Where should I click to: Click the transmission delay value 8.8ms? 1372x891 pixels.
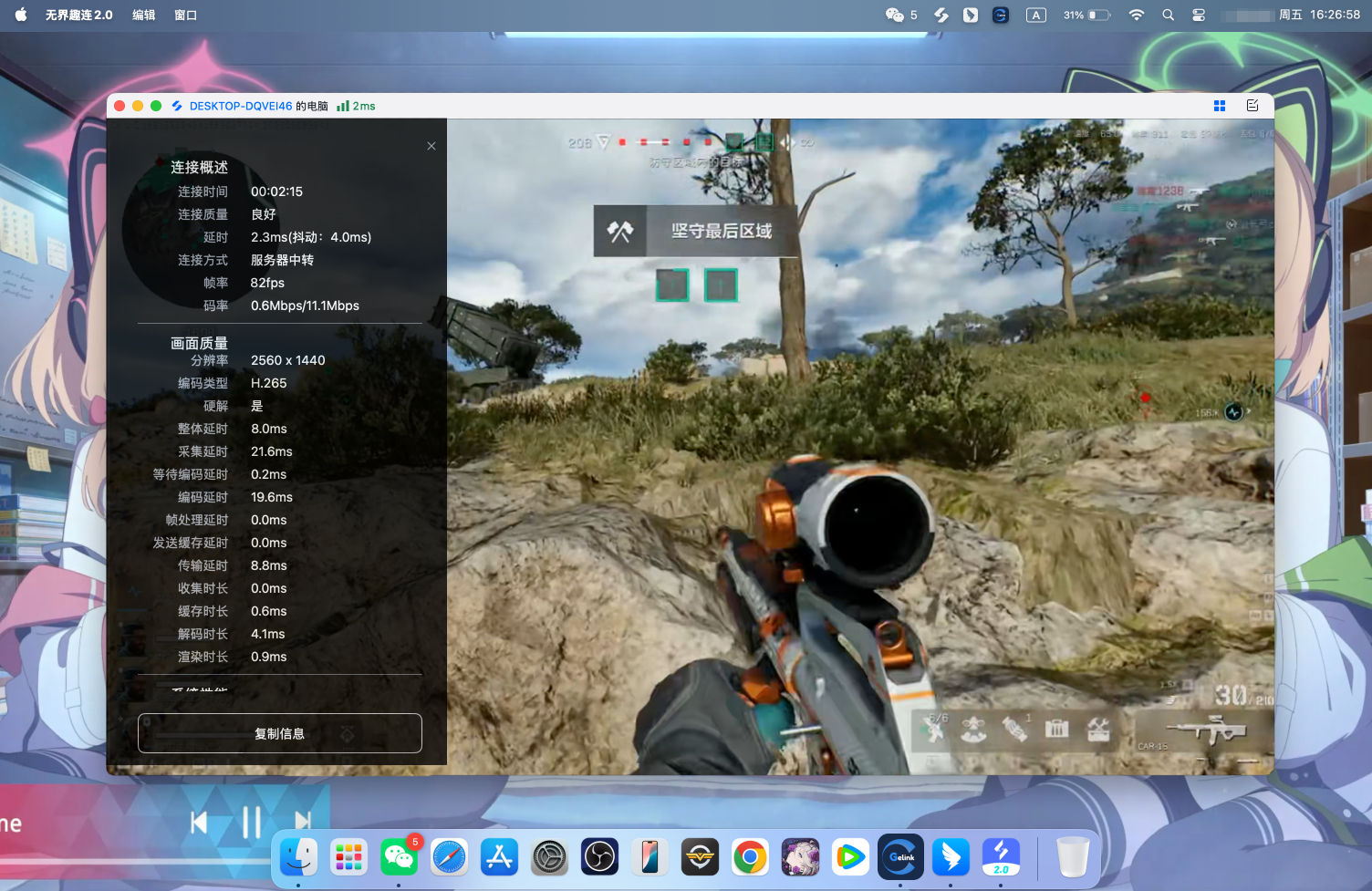click(269, 565)
